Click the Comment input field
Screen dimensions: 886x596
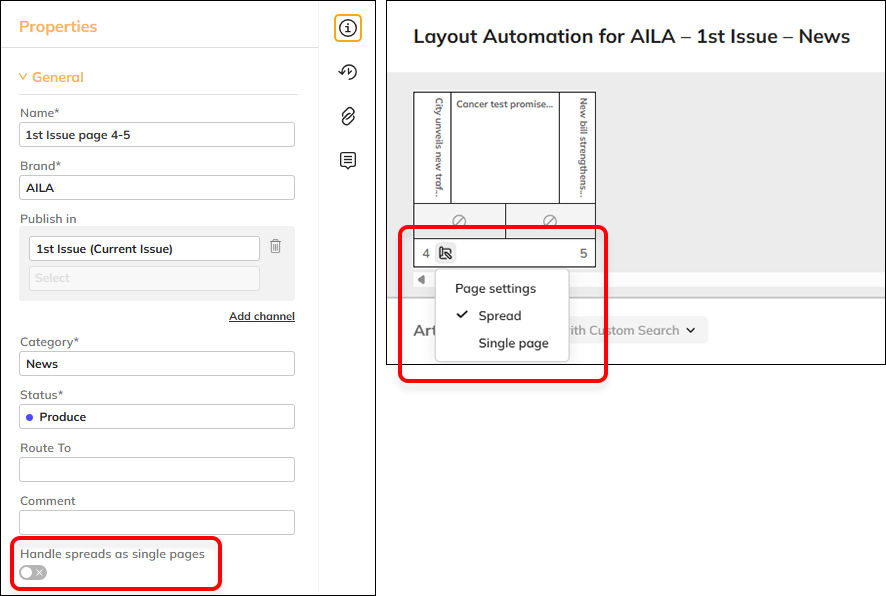pyautogui.click(x=157, y=522)
